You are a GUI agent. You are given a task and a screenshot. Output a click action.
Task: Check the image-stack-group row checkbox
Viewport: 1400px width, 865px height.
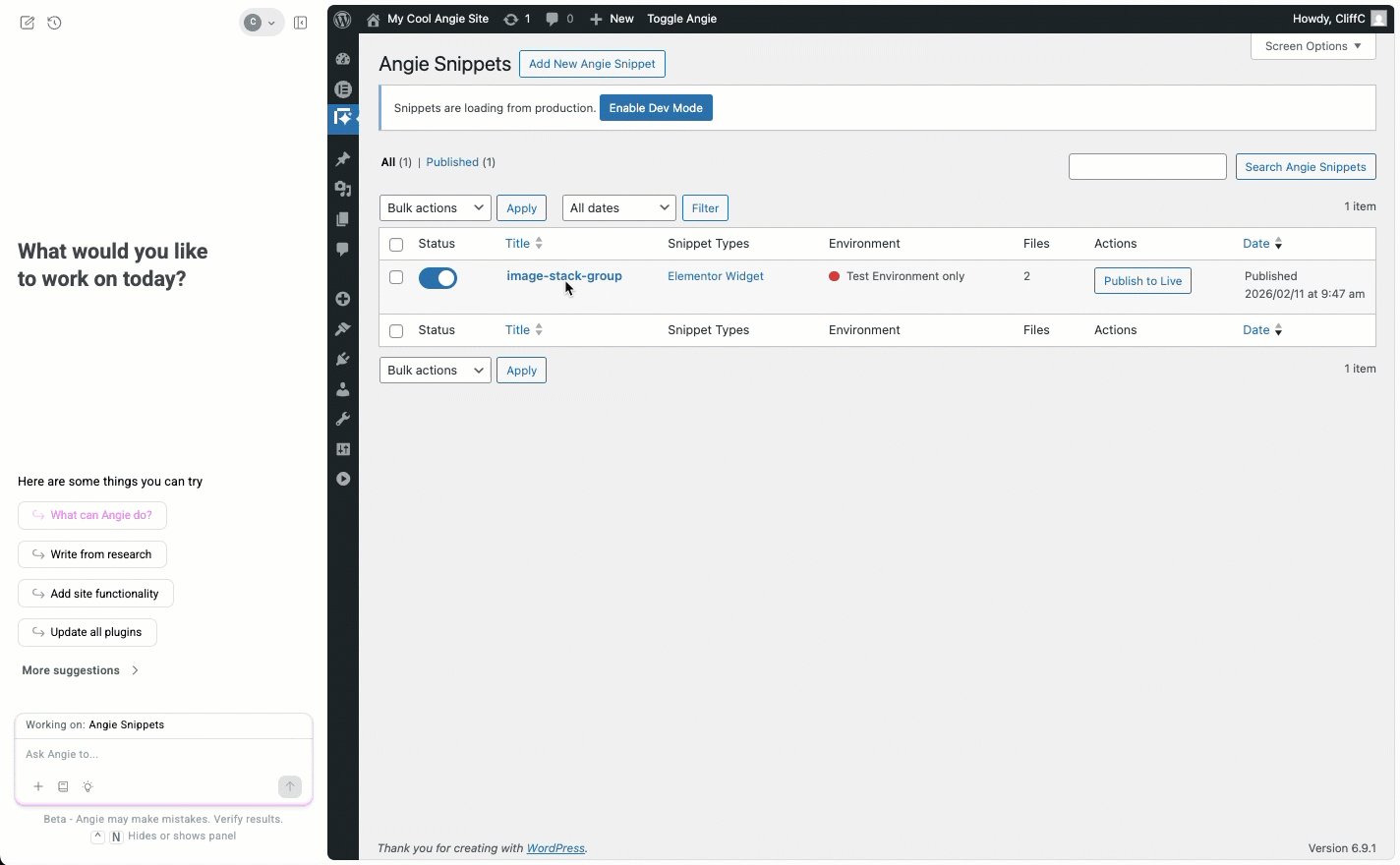[396, 277]
